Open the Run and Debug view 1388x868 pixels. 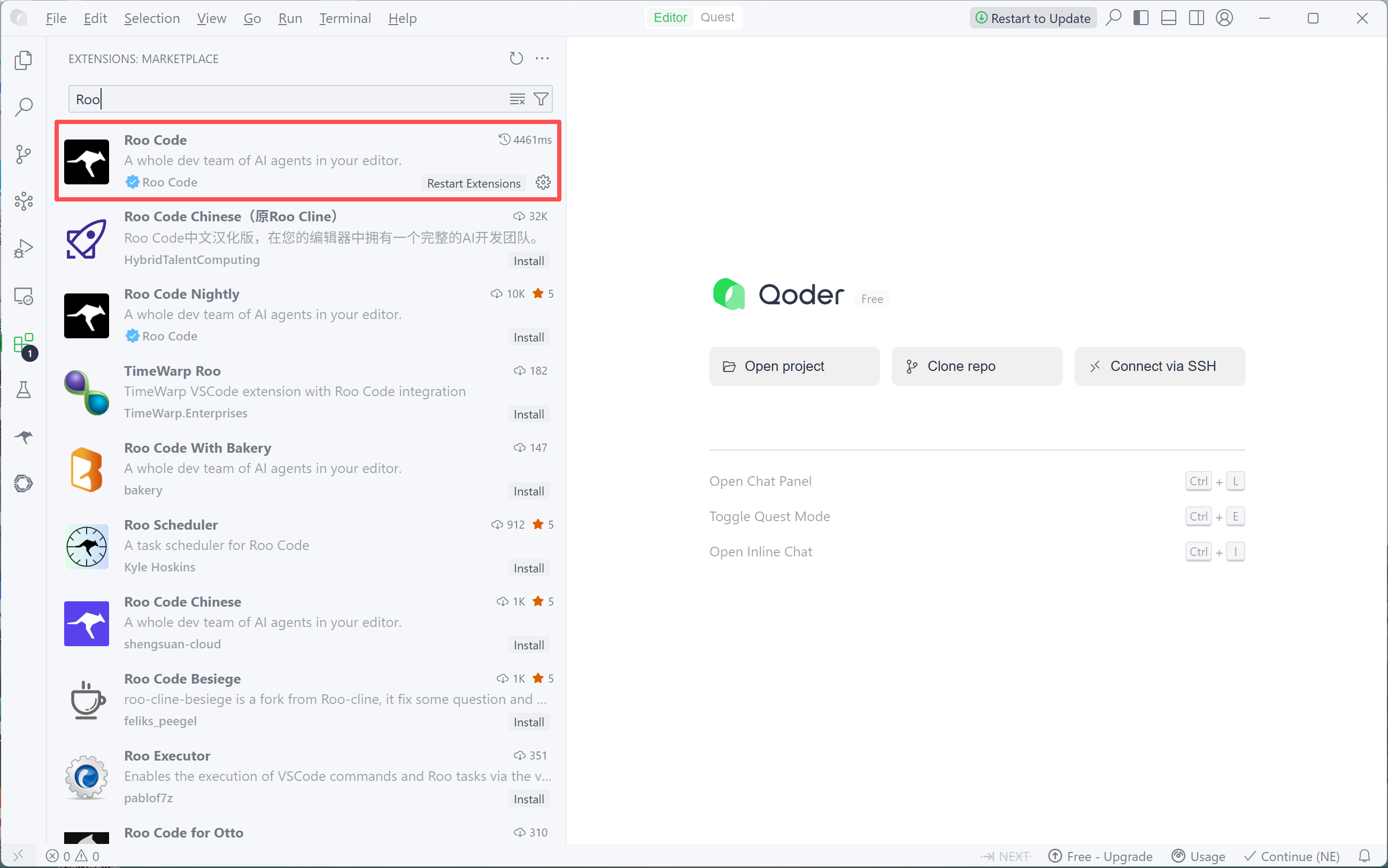23,248
